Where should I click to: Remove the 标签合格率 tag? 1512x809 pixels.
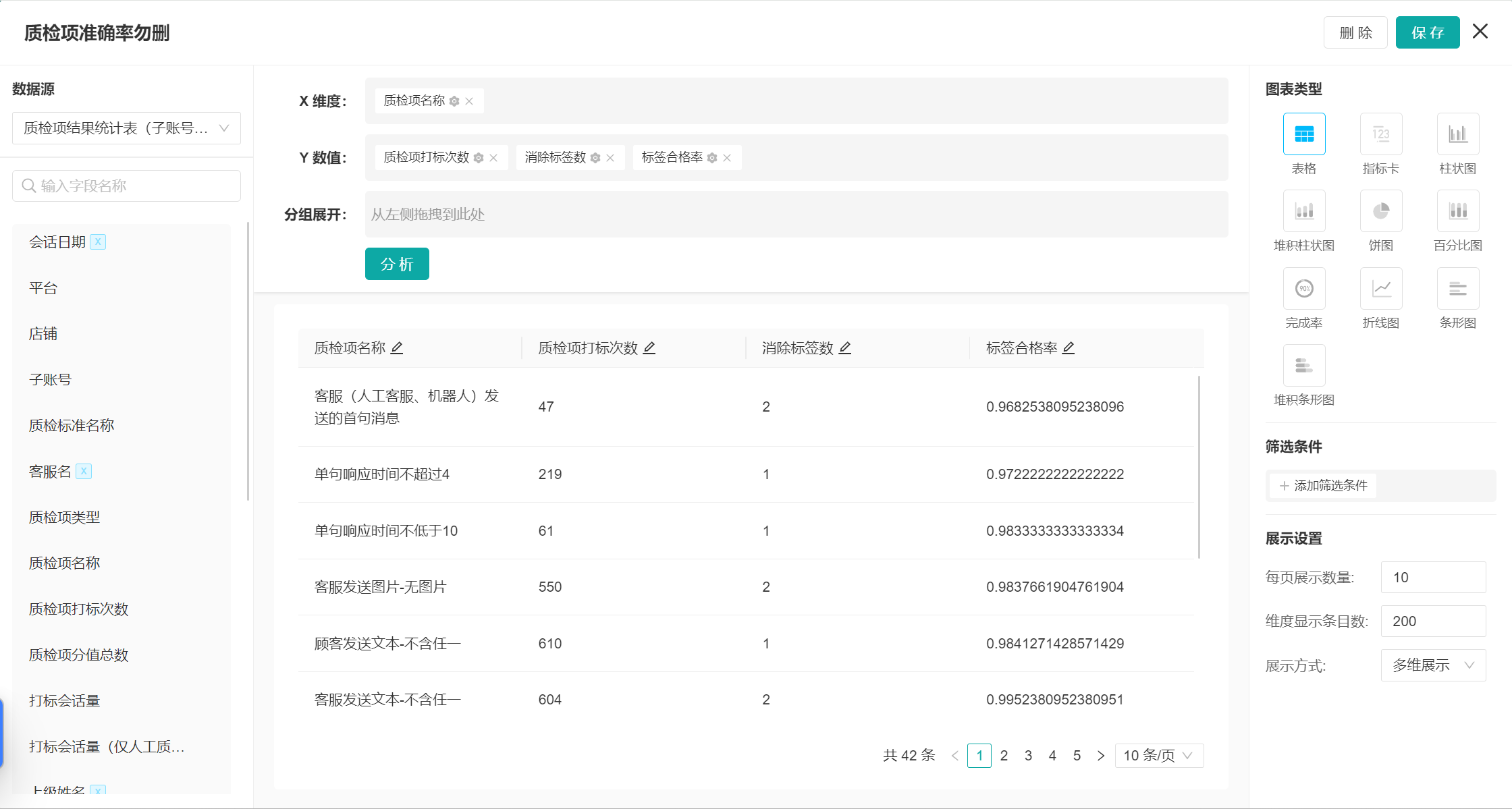click(x=727, y=158)
